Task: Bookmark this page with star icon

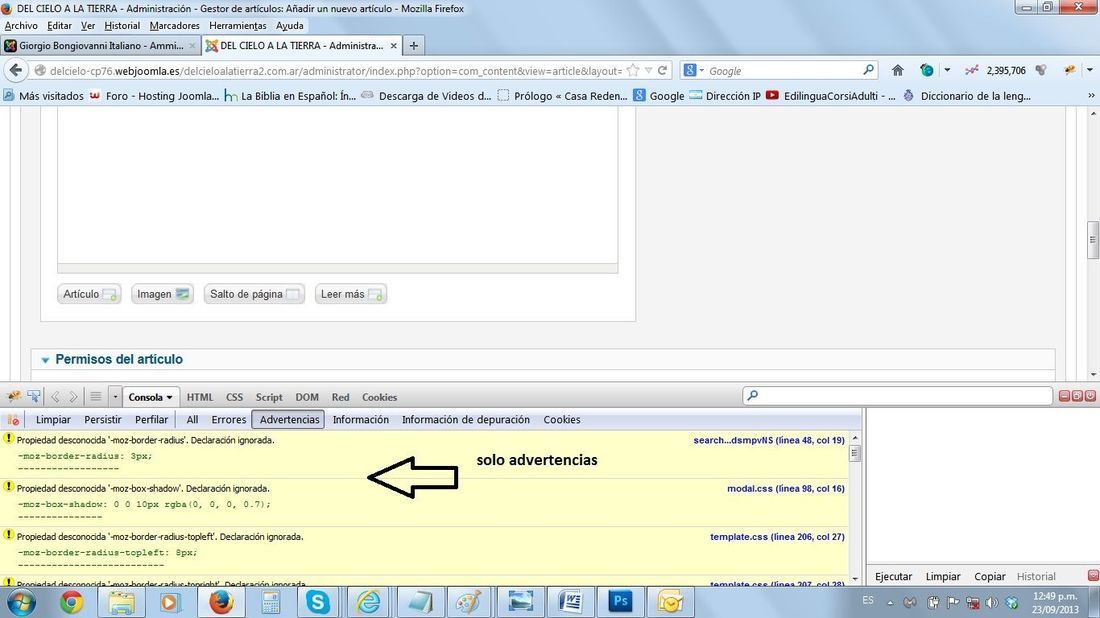Action: click(633, 70)
